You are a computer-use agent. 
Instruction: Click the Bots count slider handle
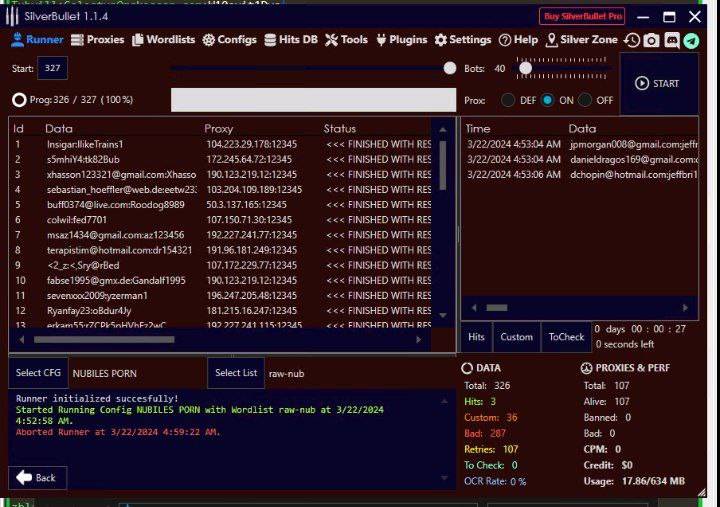[522, 68]
